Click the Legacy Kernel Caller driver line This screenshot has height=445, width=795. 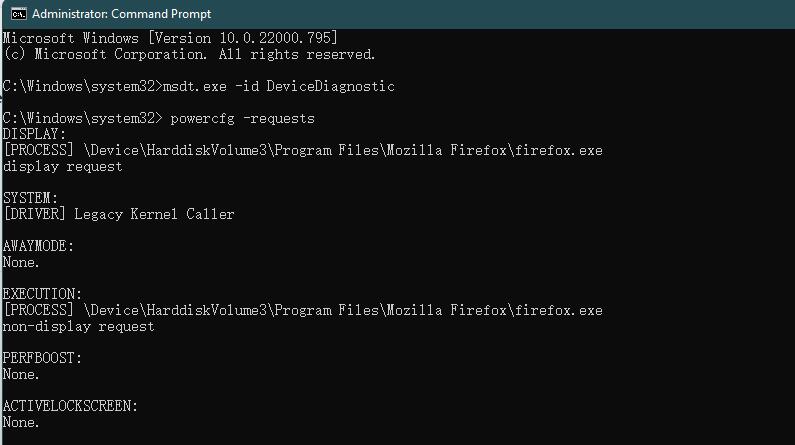pos(154,214)
